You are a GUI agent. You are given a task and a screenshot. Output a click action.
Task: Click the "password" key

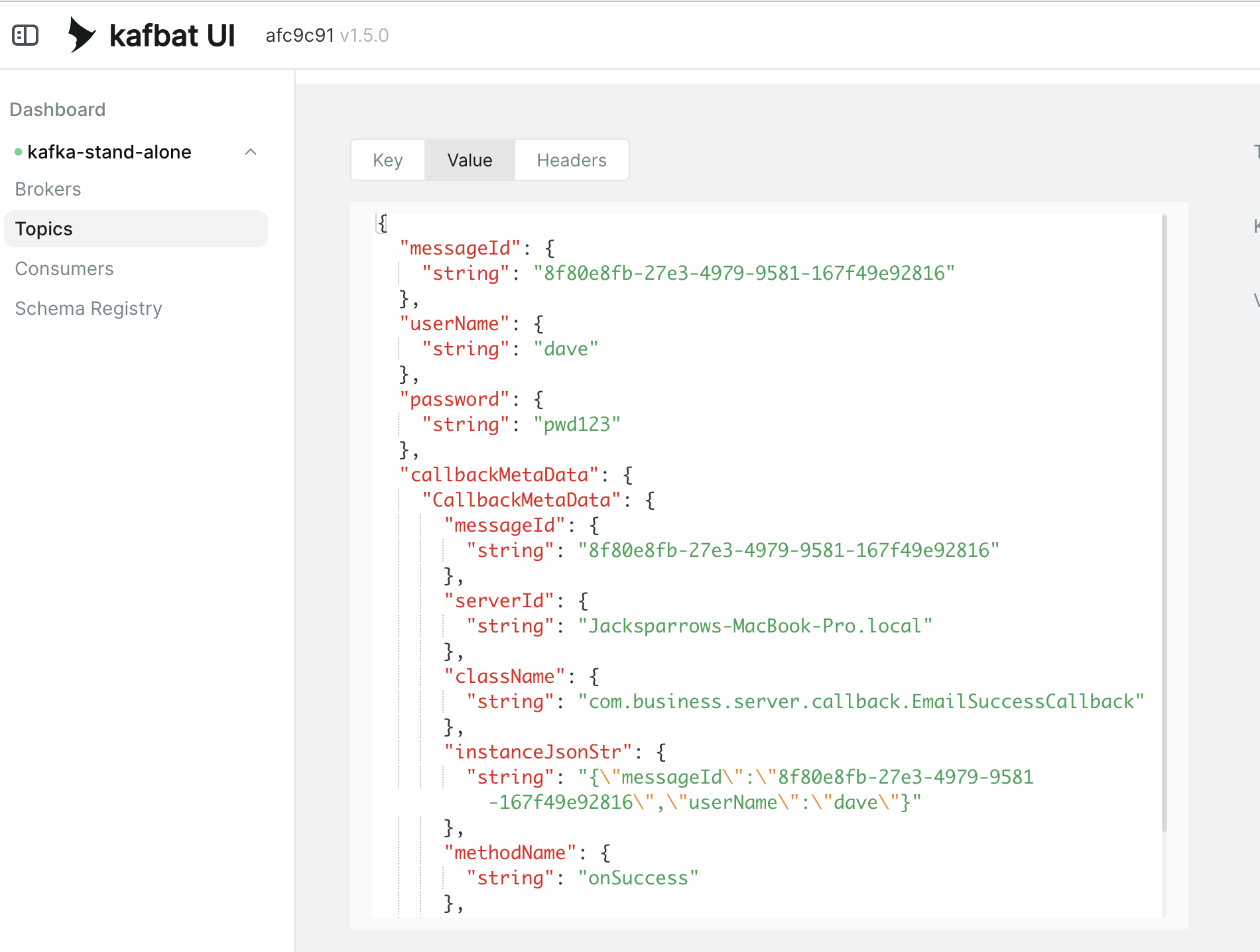455,399
